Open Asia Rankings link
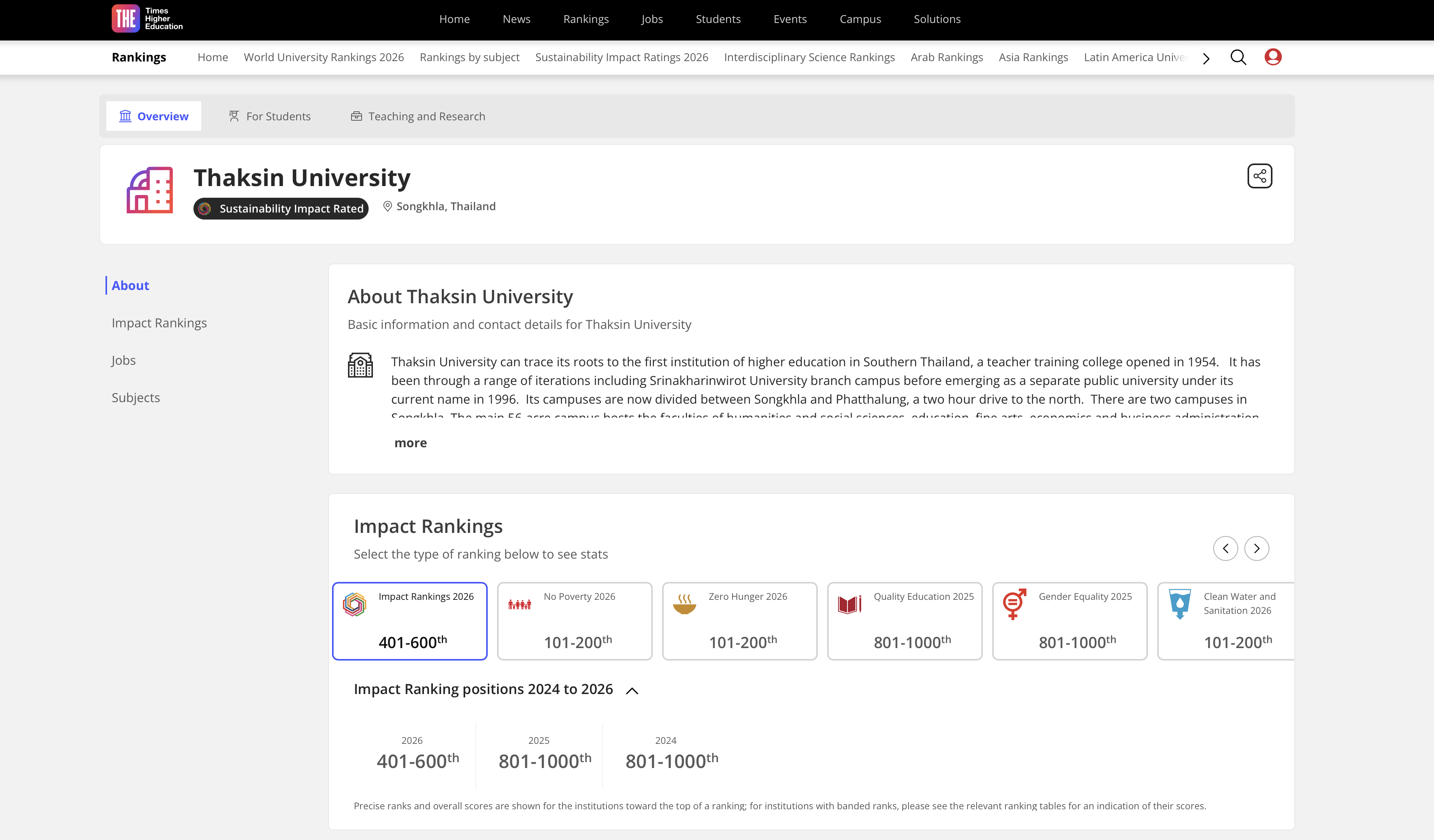Image resolution: width=1434 pixels, height=840 pixels. click(x=1033, y=58)
